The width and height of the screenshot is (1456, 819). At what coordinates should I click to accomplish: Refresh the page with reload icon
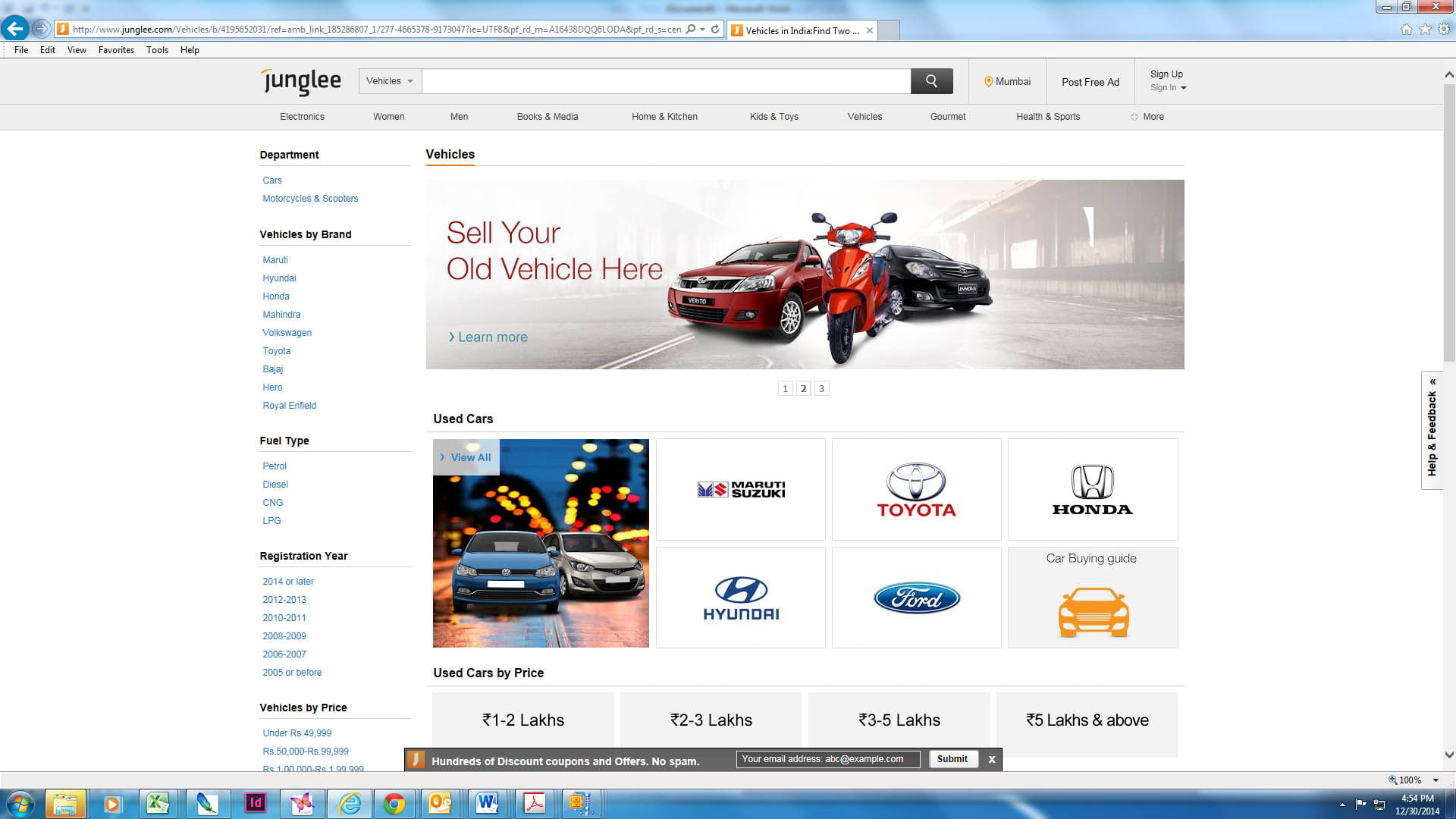click(x=715, y=29)
